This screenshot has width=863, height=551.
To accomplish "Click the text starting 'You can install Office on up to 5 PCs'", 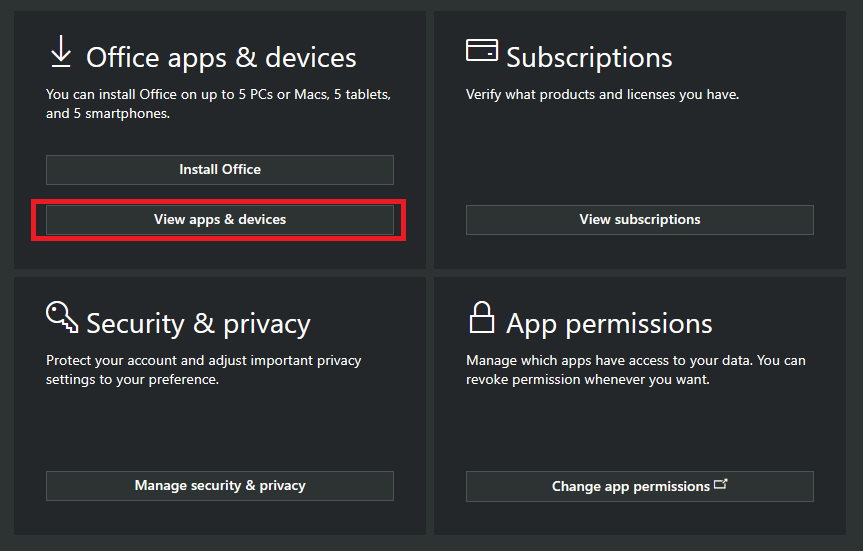I will [x=219, y=104].
